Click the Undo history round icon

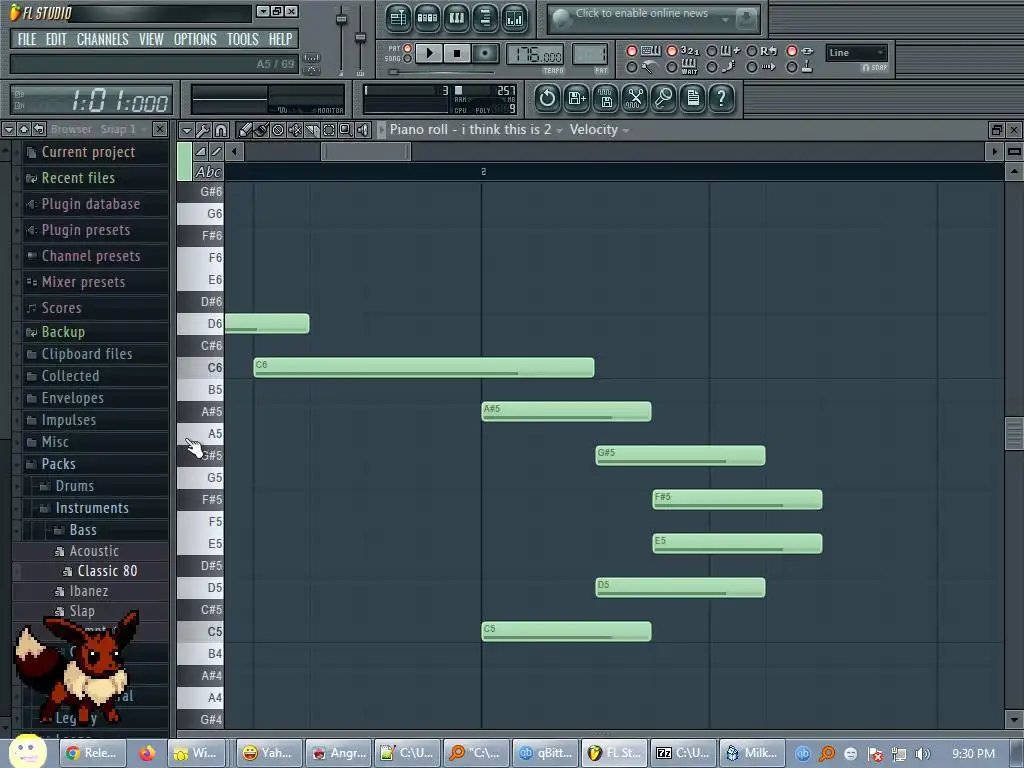coord(547,99)
